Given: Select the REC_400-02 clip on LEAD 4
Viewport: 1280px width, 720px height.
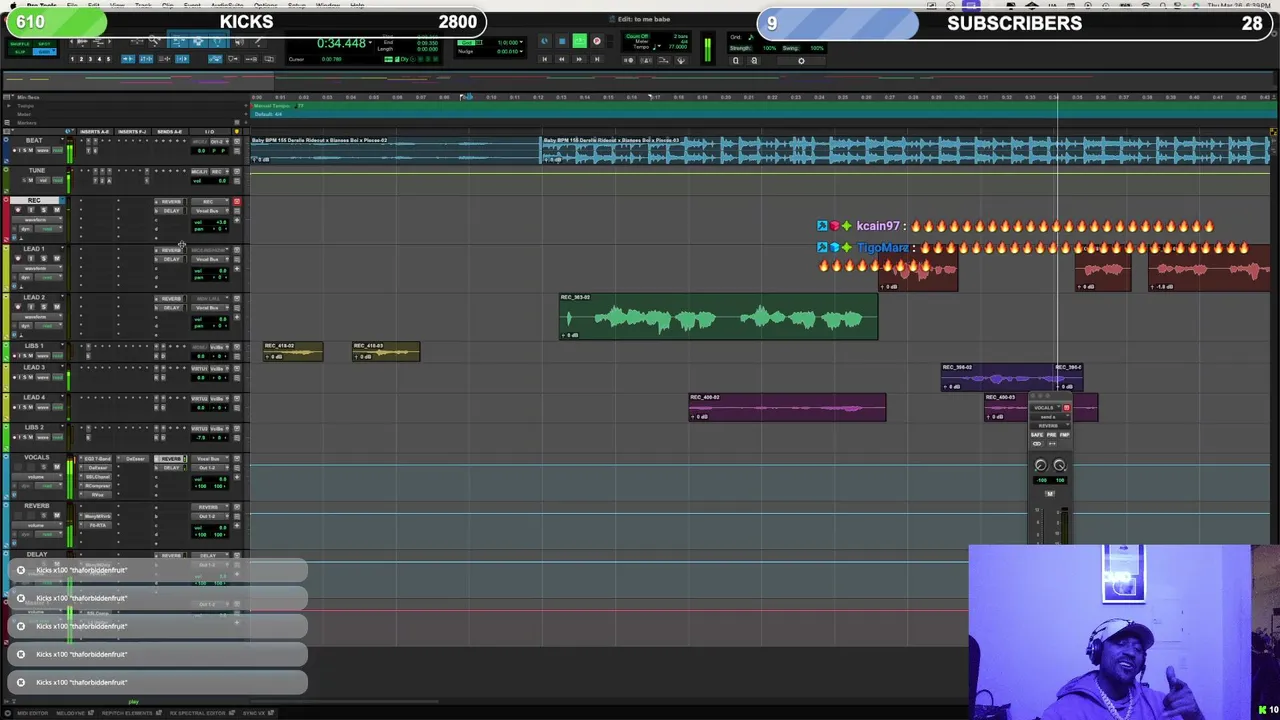Looking at the screenshot, I should pyautogui.click(x=787, y=407).
